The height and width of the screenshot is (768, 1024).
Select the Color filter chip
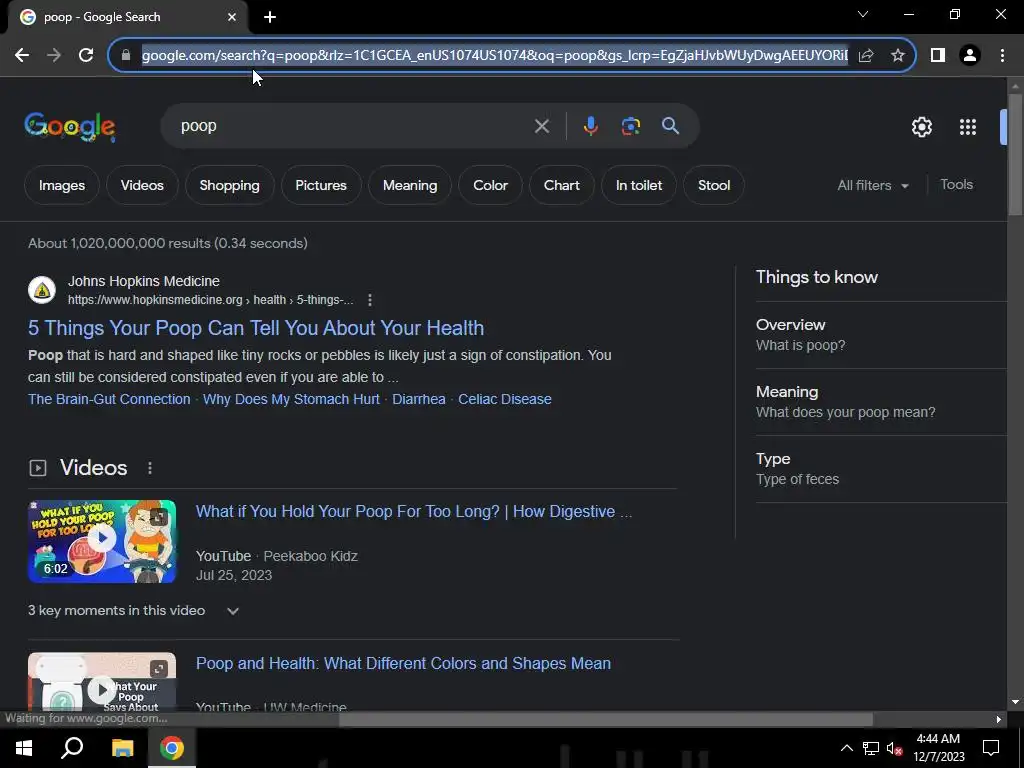490,185
